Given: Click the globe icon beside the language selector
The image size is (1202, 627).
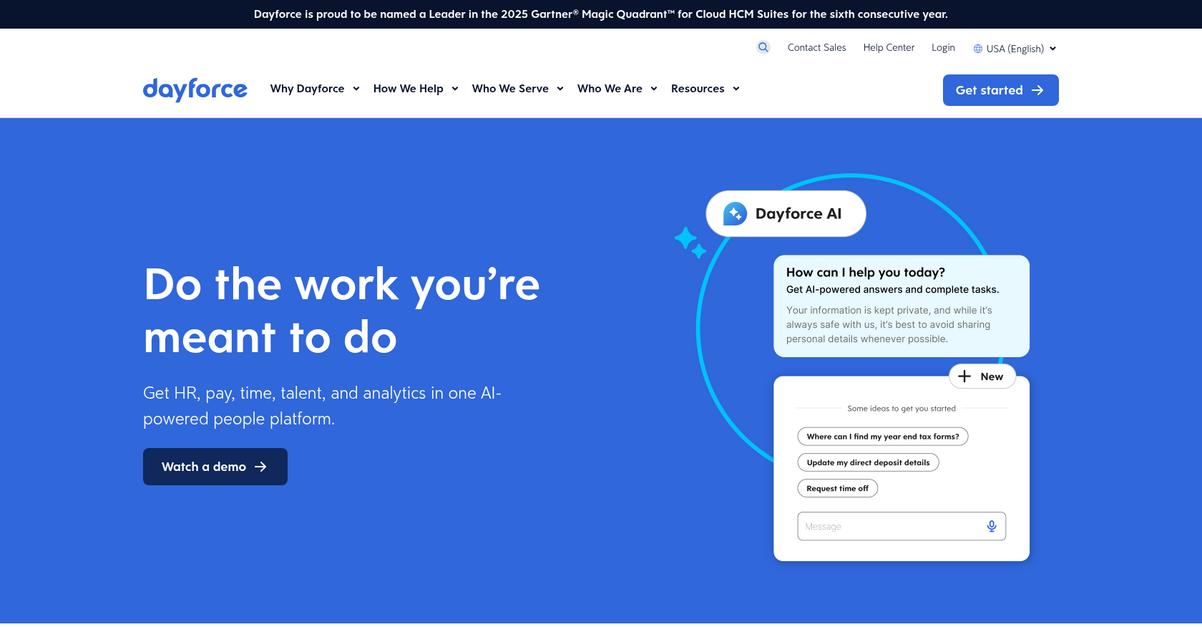Looking at the screenshot, I should pyautogui.click(x=976, y=47).
